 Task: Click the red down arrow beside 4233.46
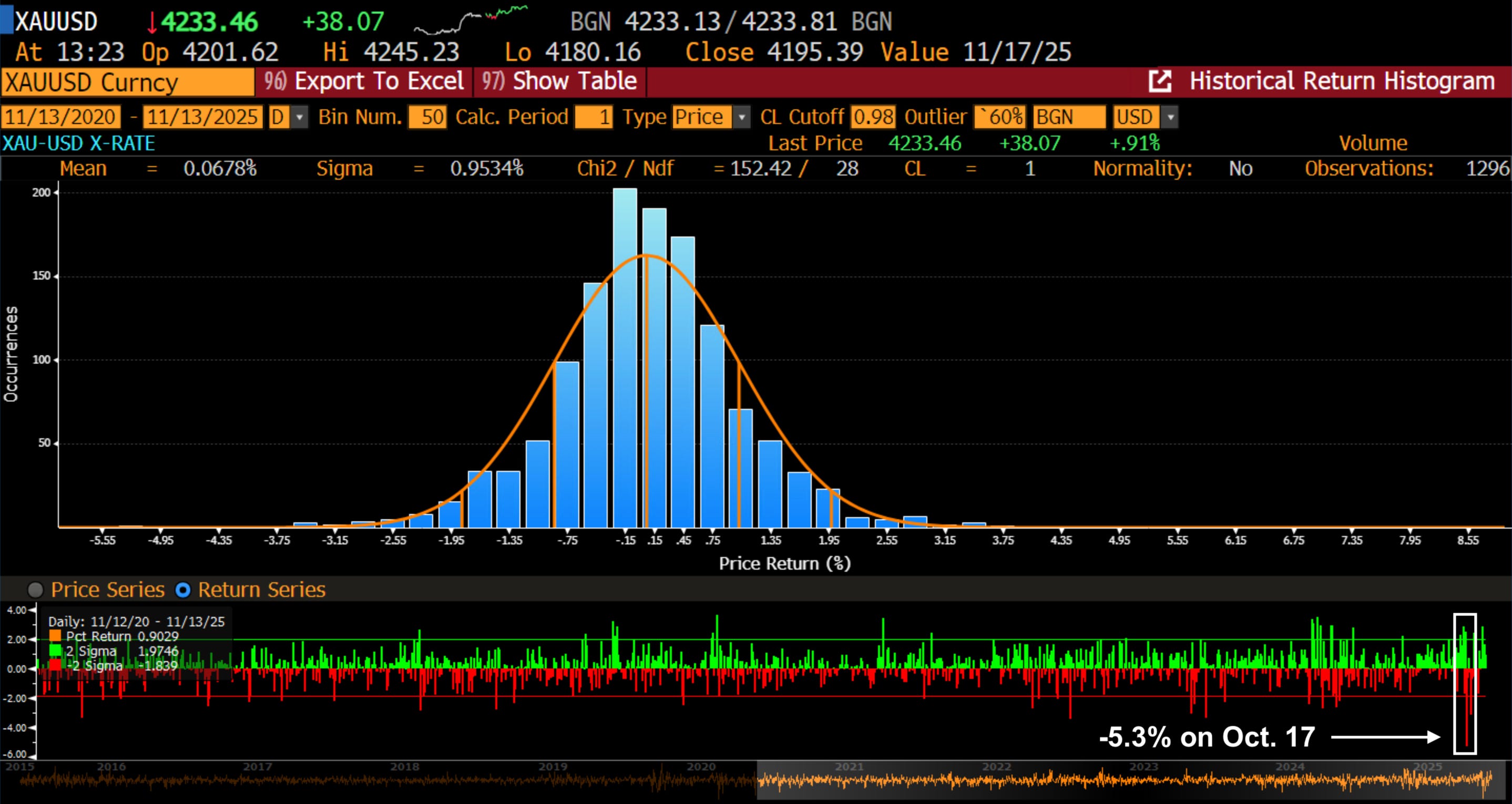(x=151, y=22)
